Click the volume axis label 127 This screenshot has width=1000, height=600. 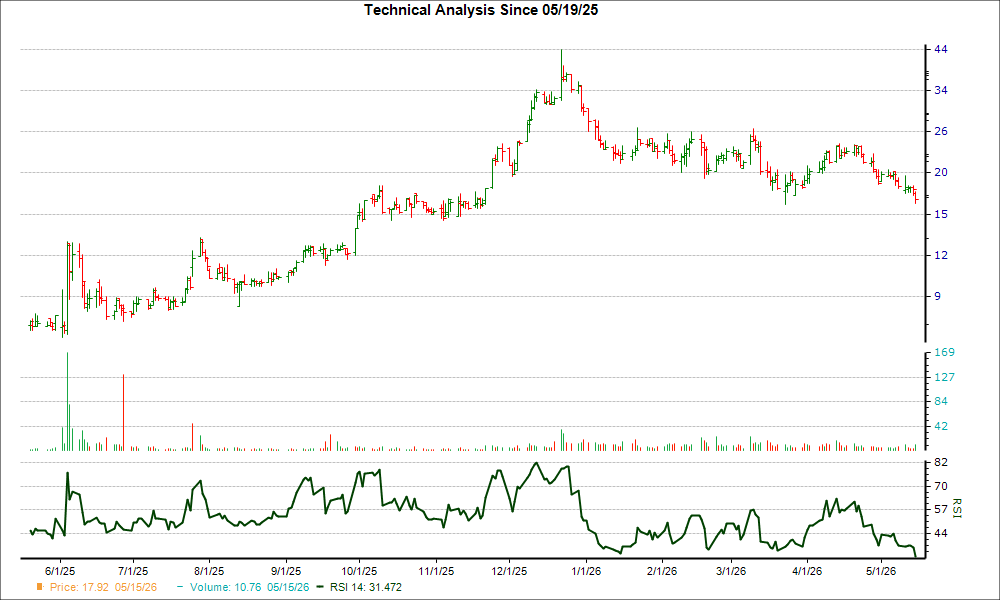[x=944, y=377]
